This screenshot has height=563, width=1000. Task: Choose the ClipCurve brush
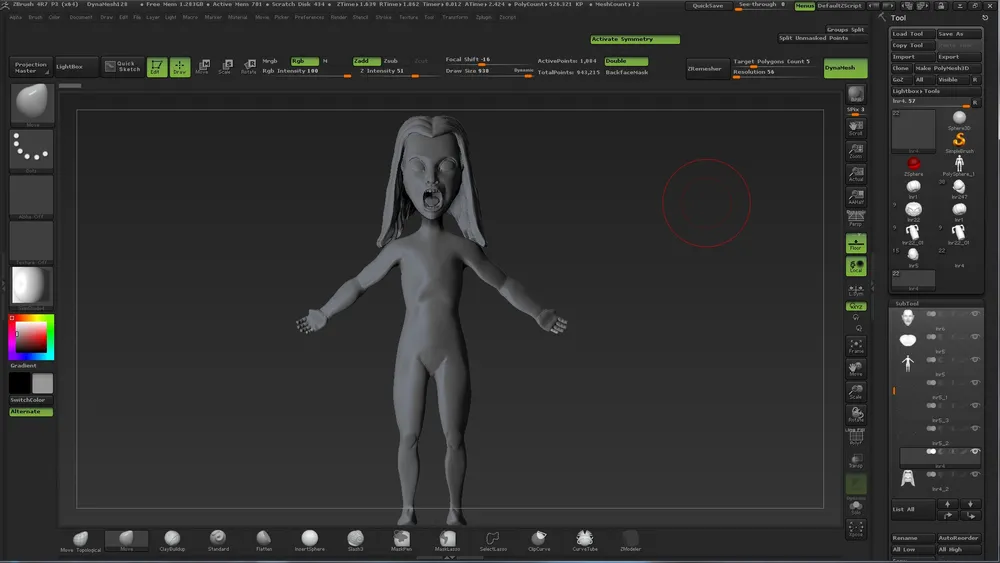coord(539,540)
